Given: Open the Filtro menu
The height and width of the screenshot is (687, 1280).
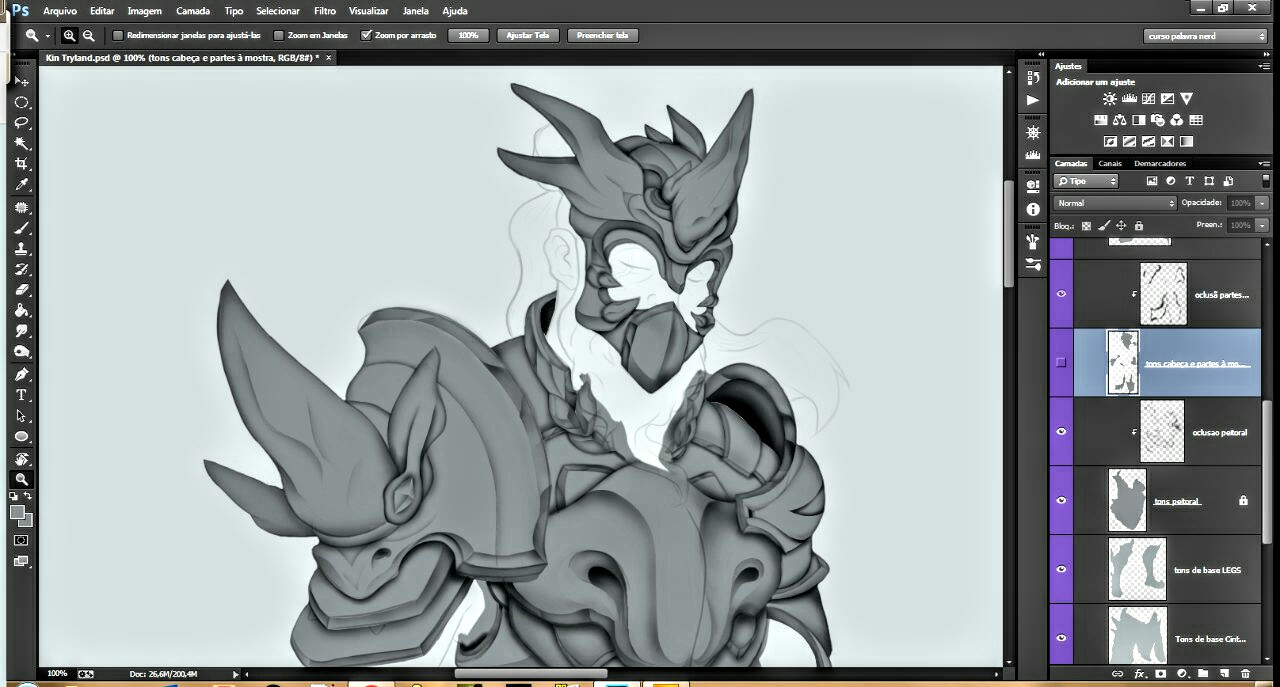Looking at the screenshot, I should pos(325,11).
